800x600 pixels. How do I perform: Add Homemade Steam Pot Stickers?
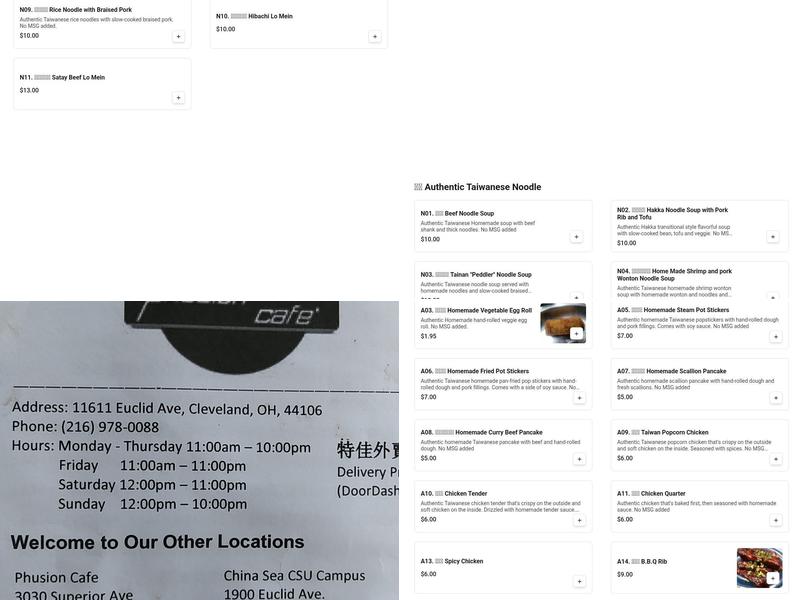772,334
